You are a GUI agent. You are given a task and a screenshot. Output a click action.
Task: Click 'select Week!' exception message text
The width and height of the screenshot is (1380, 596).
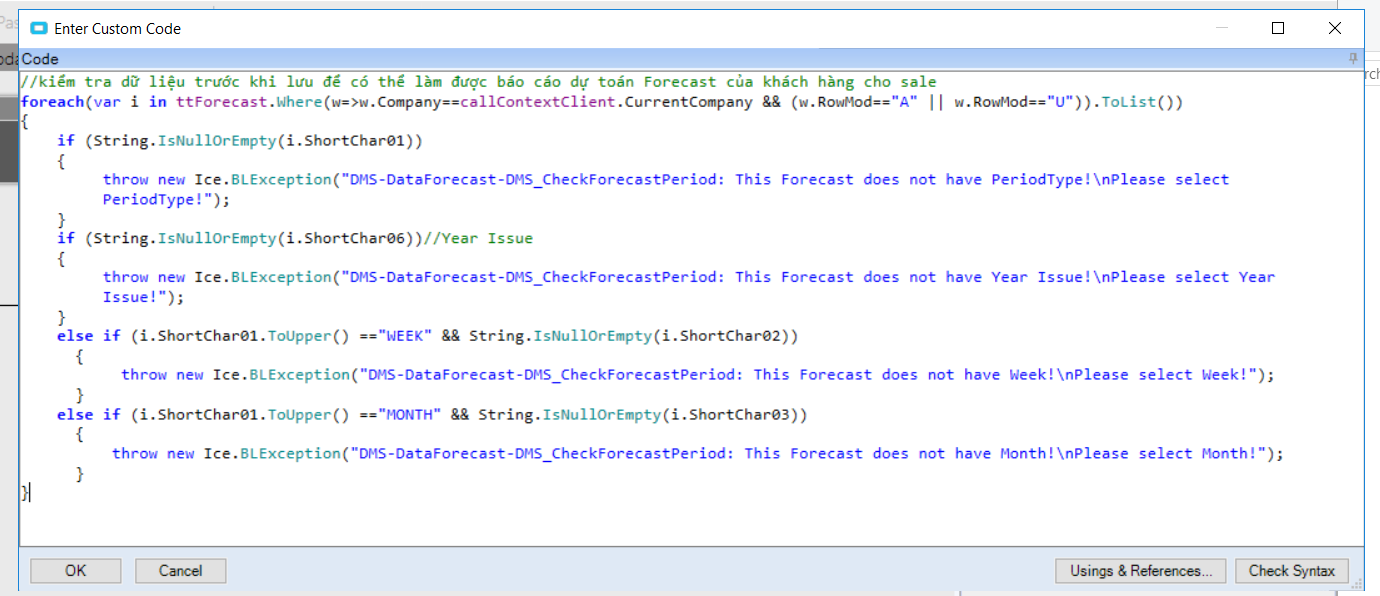[1193, 375]
